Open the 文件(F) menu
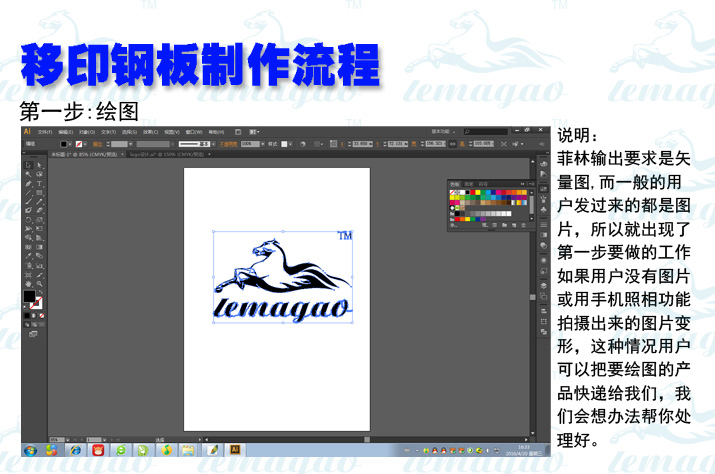 42,131
